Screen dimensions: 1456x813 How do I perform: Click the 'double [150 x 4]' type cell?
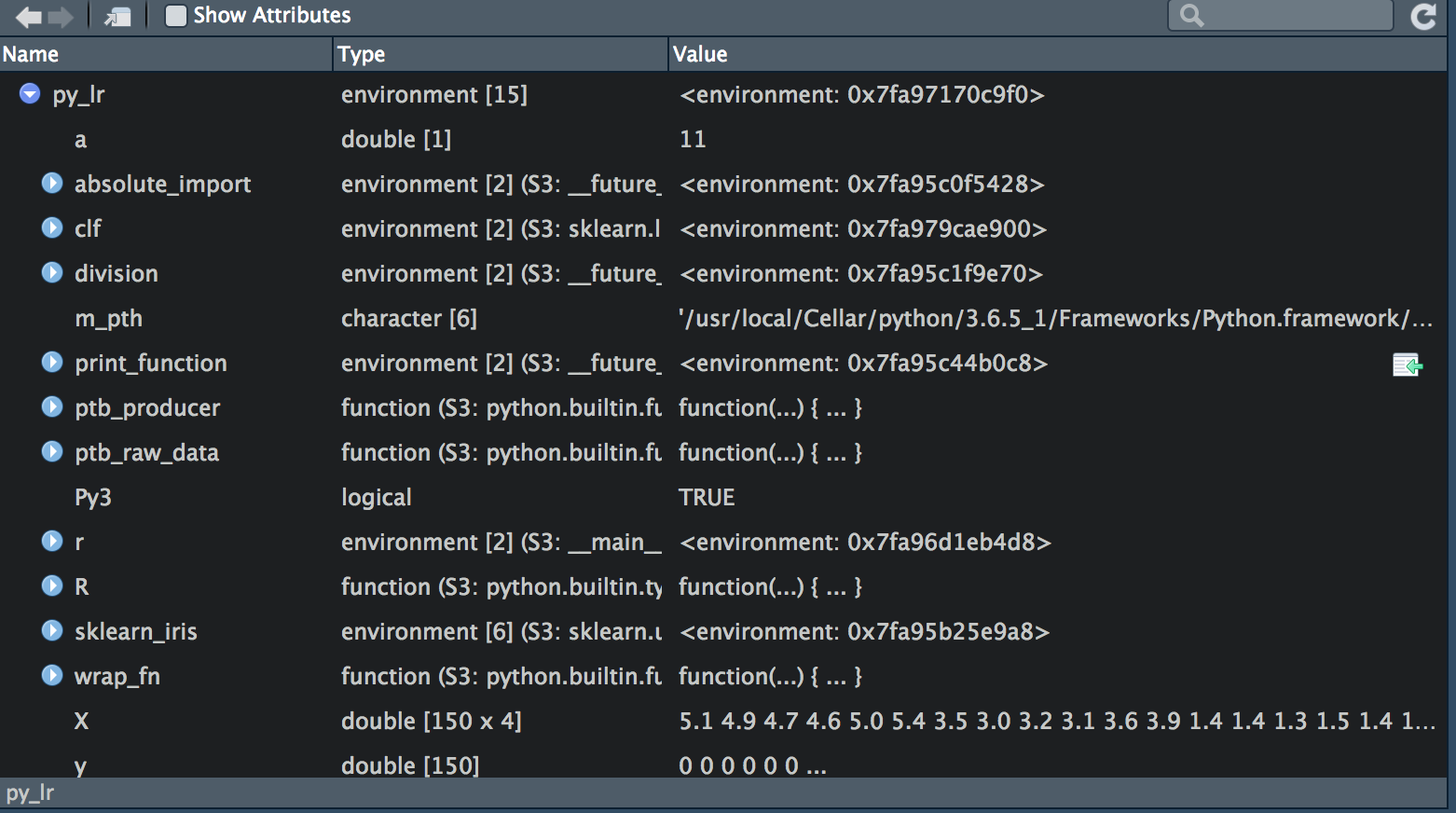432,721
